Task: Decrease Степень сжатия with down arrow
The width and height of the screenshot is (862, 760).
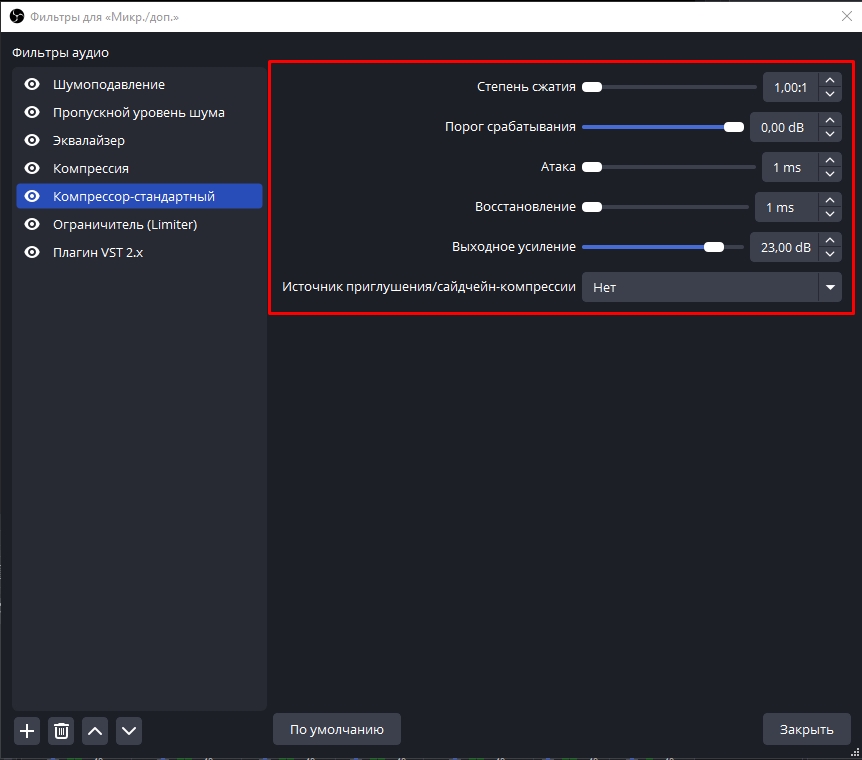Action: tap(830, 94)
